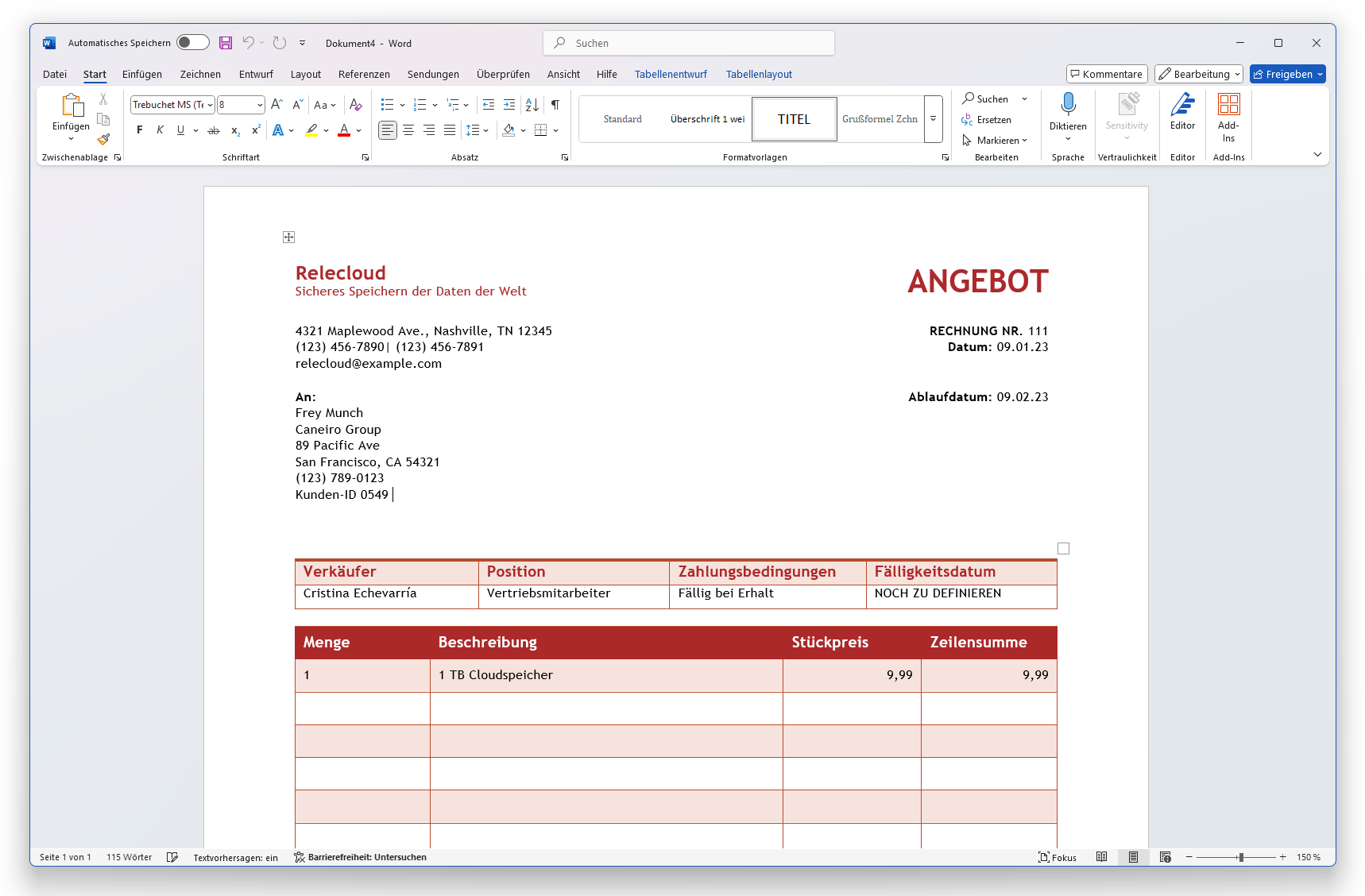The image size is (1365, 896).
Task: Open the font name dropdown
Action: pos(210,105)
